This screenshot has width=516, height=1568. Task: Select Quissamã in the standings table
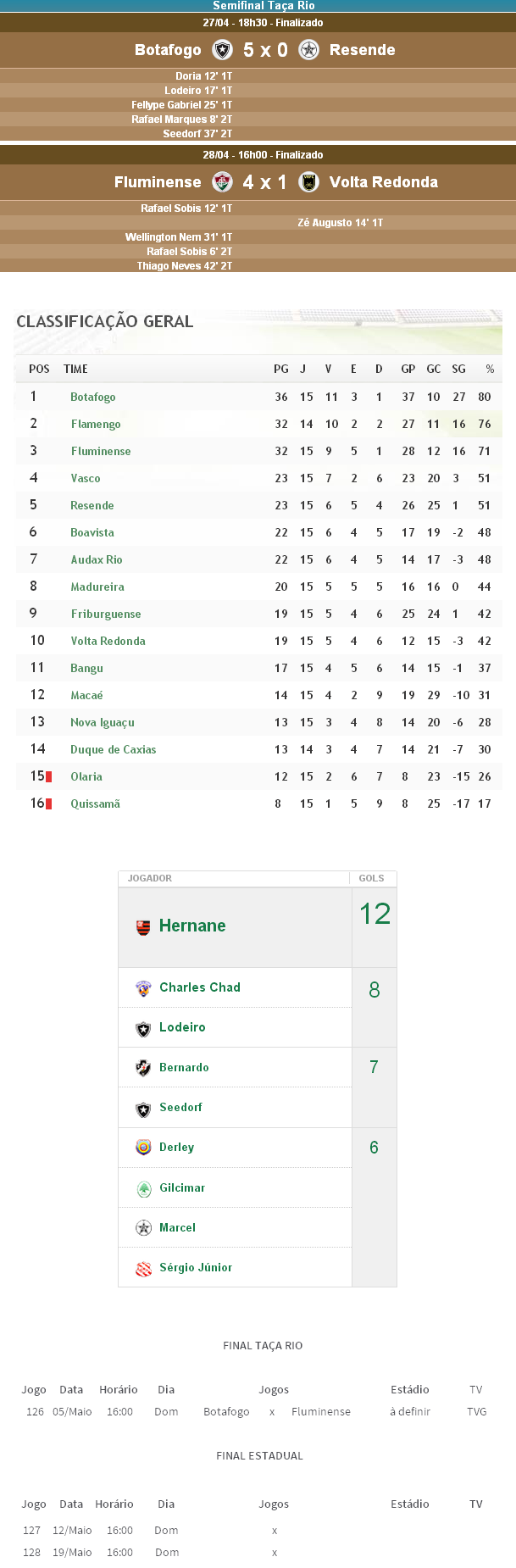[x=95, y=803]
